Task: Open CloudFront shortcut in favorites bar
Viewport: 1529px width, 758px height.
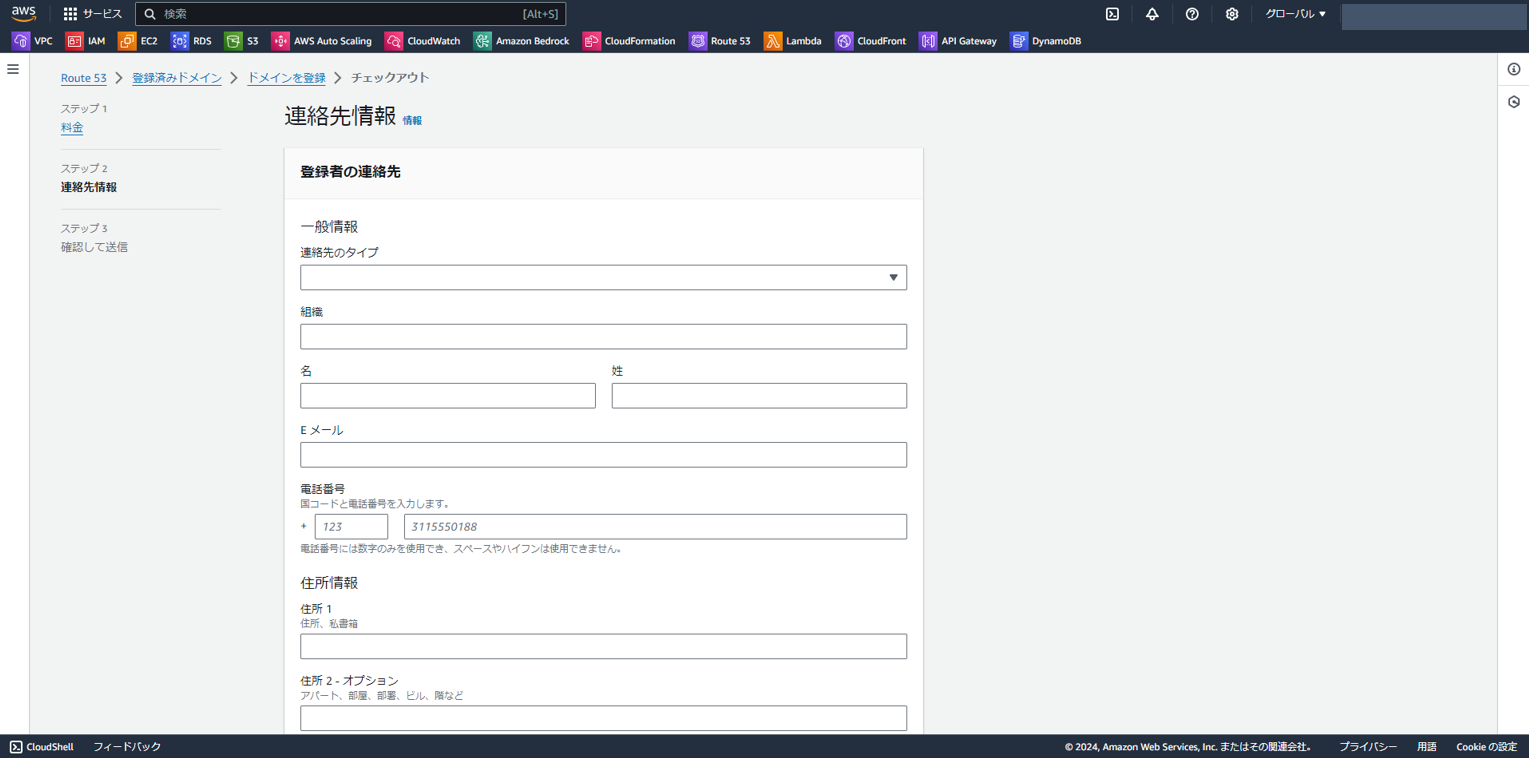Action: pos(871,41)
